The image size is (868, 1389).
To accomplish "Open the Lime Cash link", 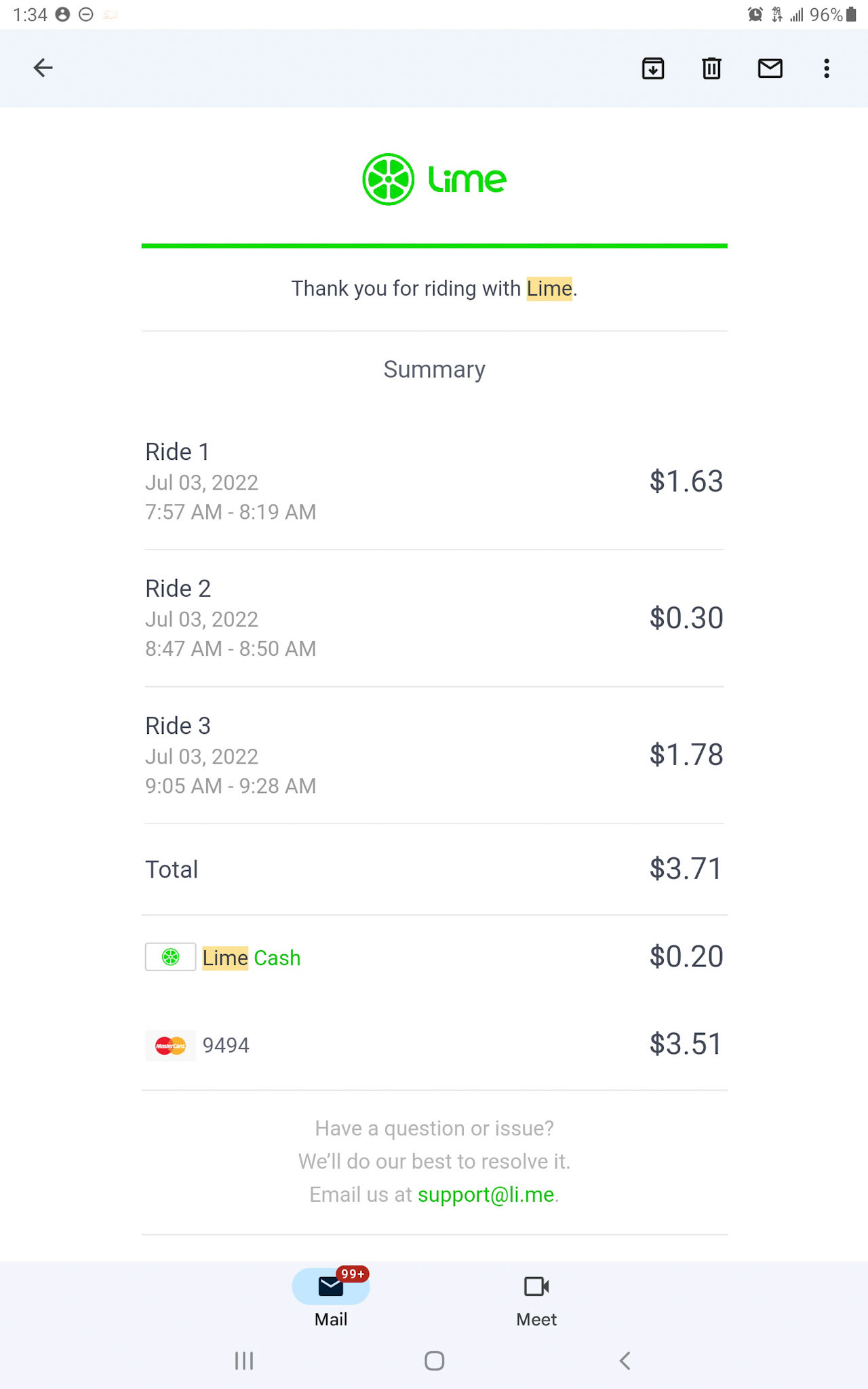I will [252, 958].
